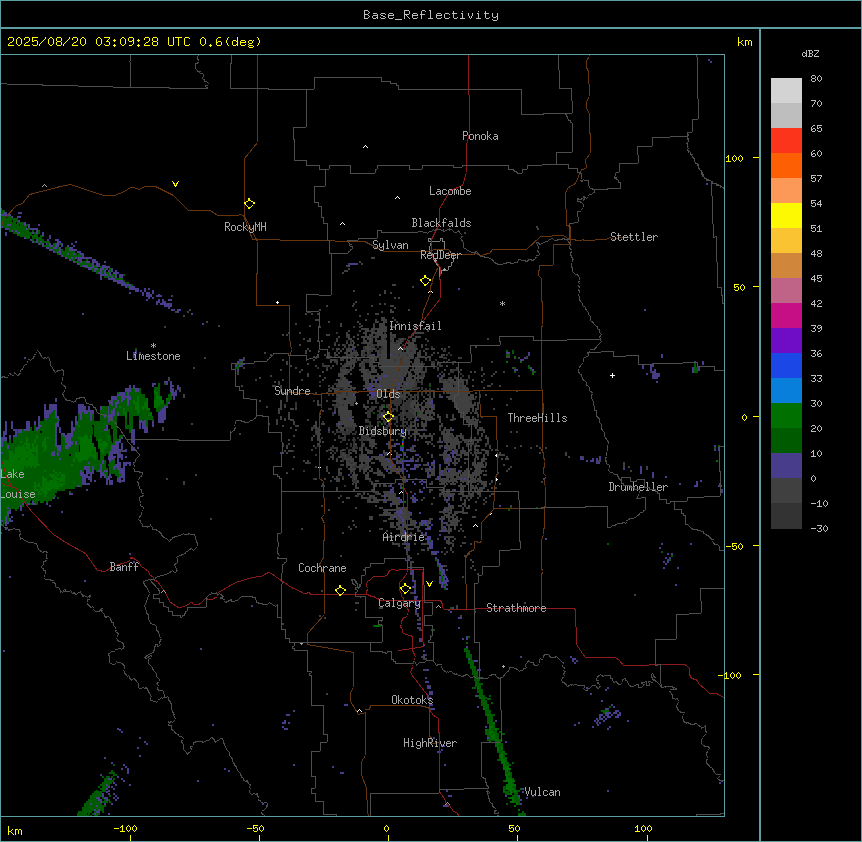
Task: Click the 0 tick on the bottom axis
Action: (386, 828)
